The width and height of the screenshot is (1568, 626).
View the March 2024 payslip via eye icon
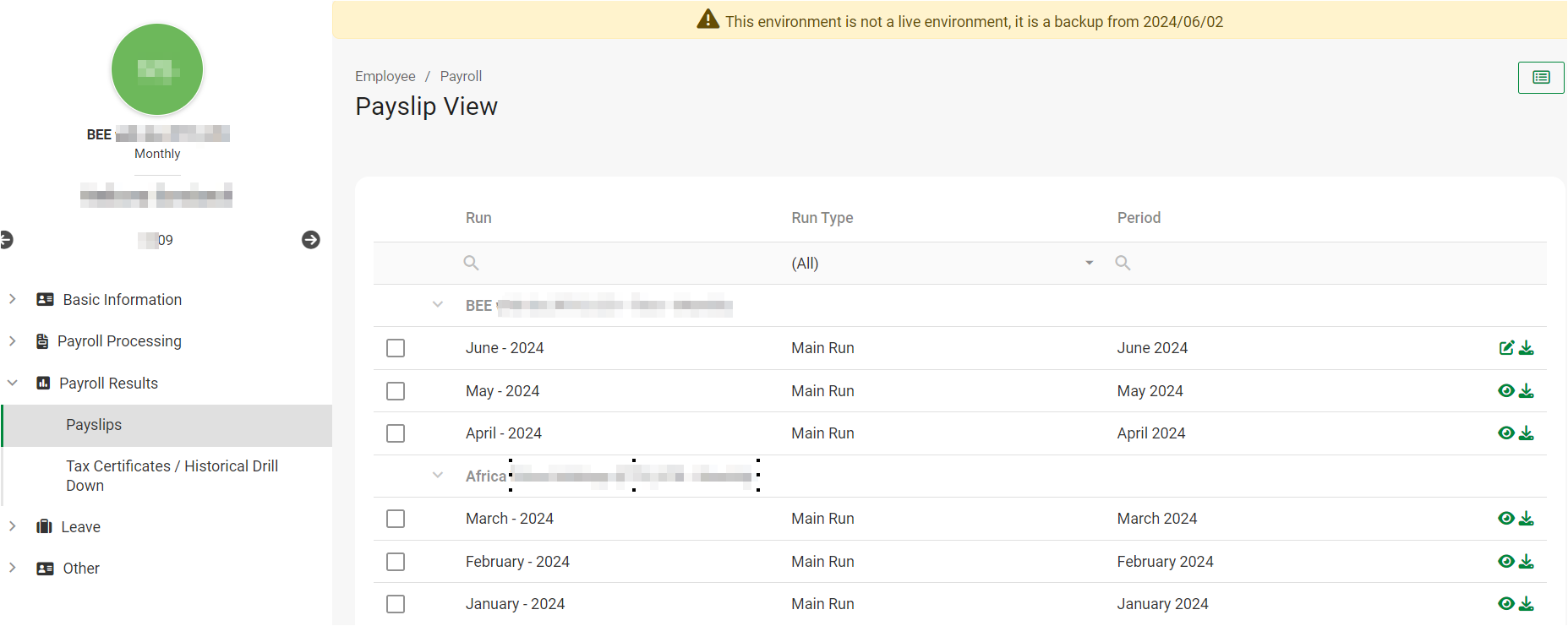[x=1506, y=519]
